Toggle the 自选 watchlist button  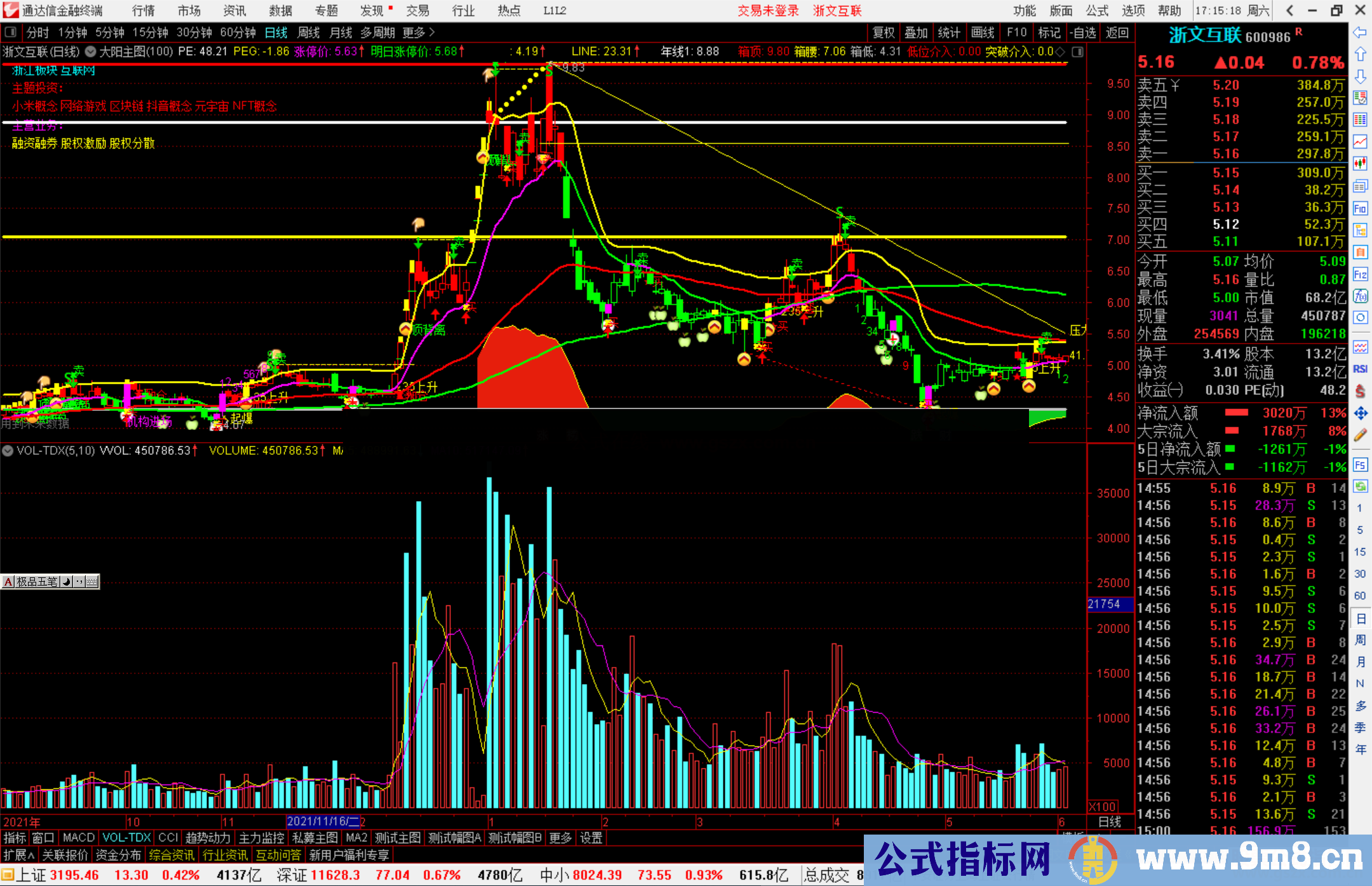(x=1082, y=32)
